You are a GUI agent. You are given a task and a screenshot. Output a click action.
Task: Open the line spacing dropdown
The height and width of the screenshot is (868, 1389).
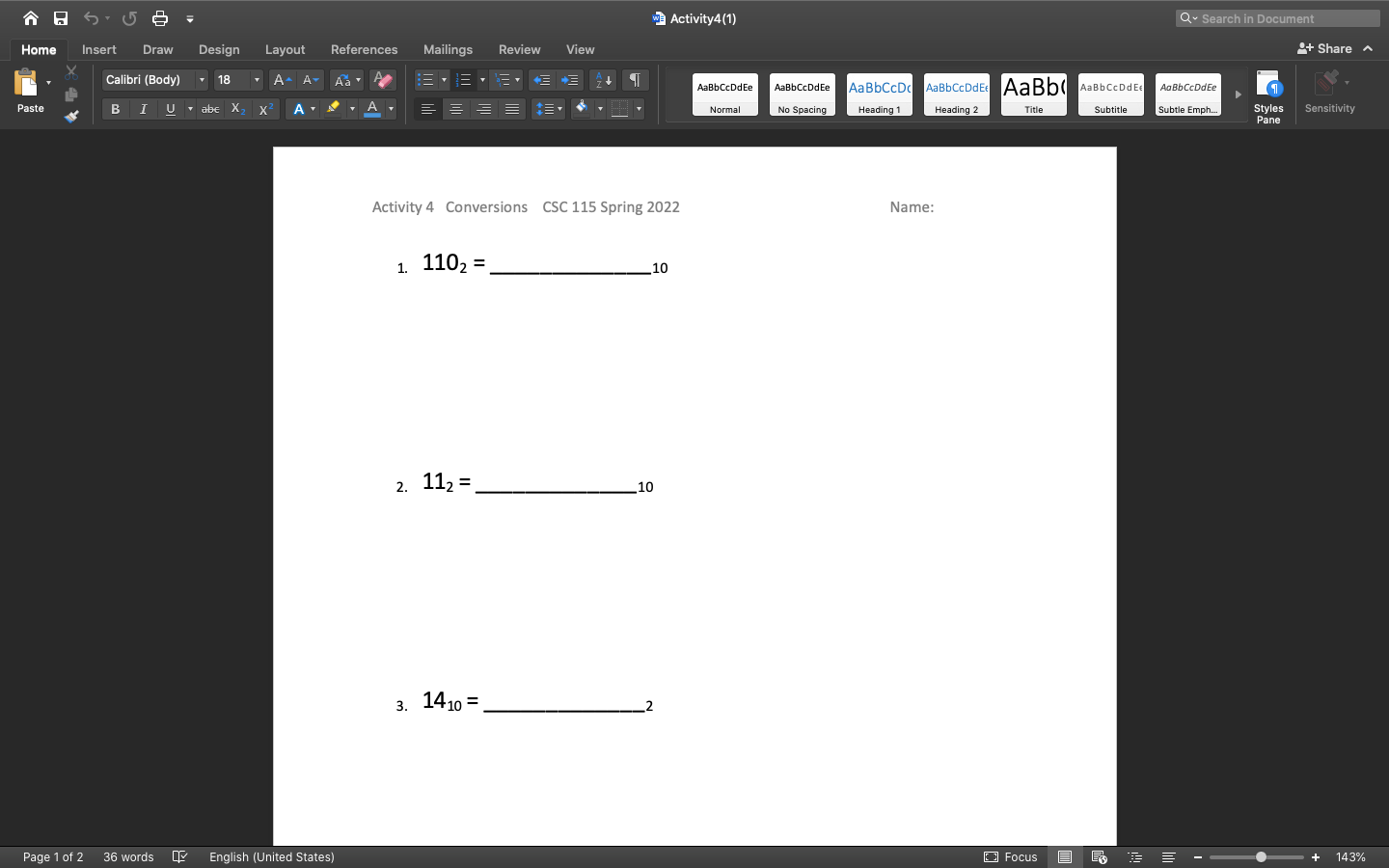click(548, 109)
